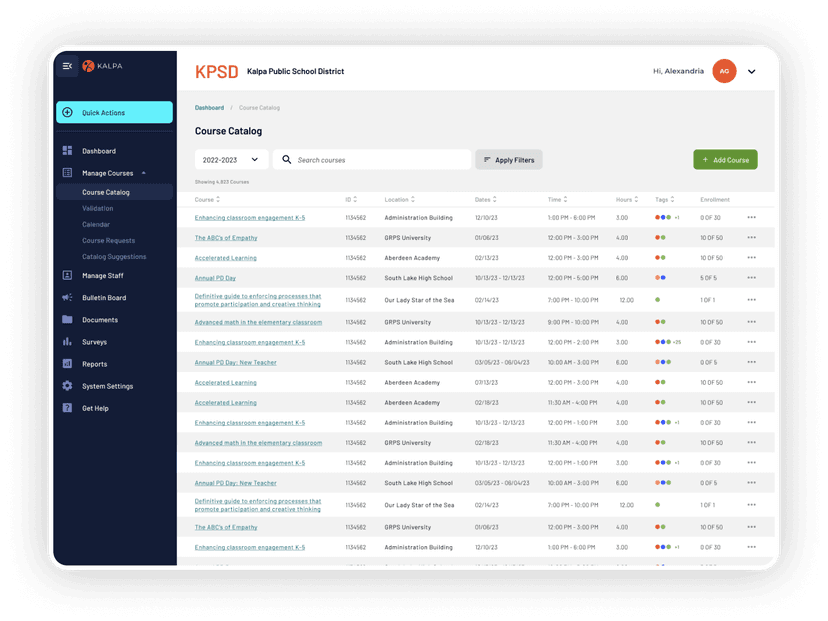Viewport: 828px width, 621px height.
Task: Open the Documents folder icon
Action: click(x=67, y=320)
